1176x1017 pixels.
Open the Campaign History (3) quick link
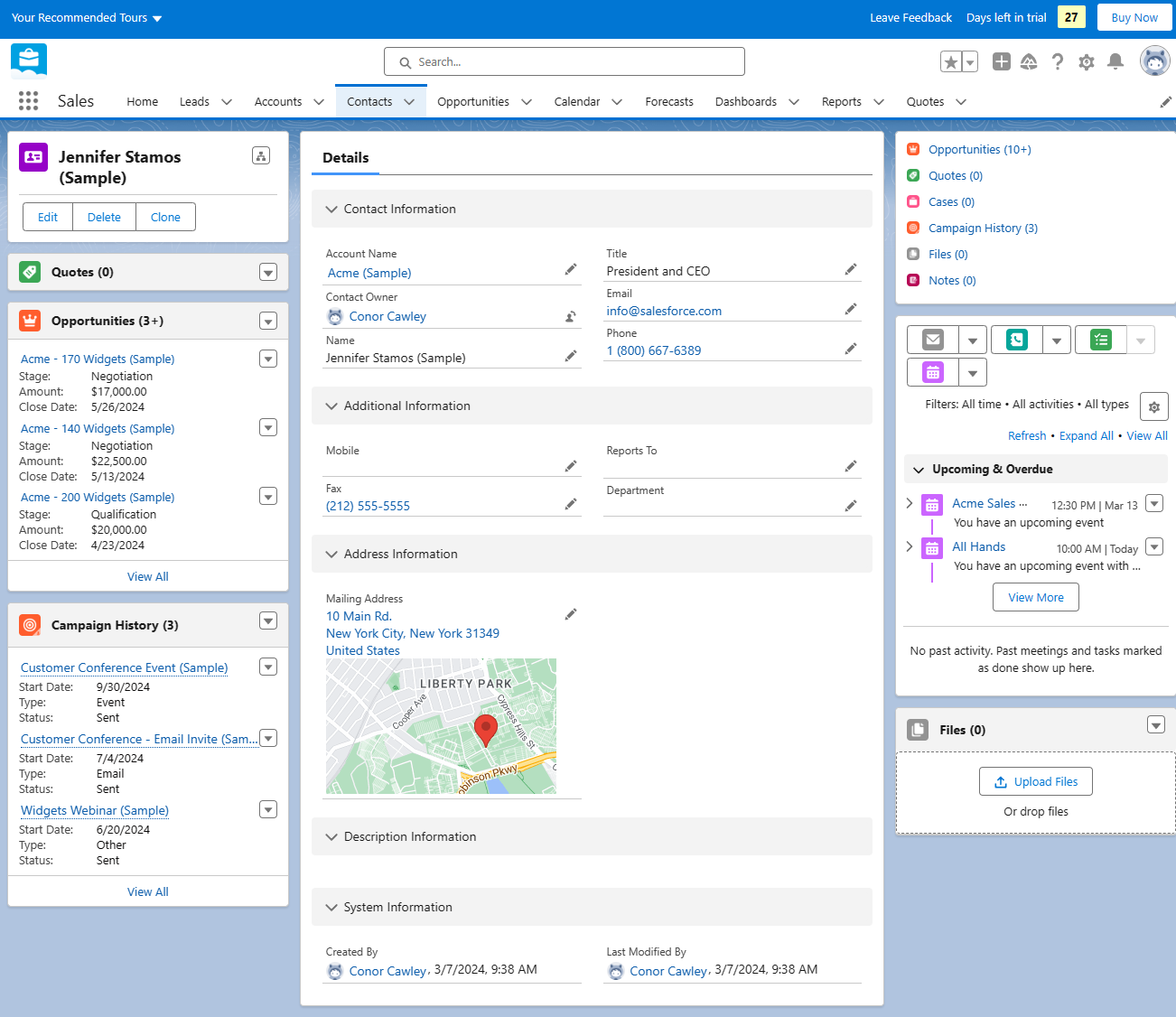pos(983,229)
